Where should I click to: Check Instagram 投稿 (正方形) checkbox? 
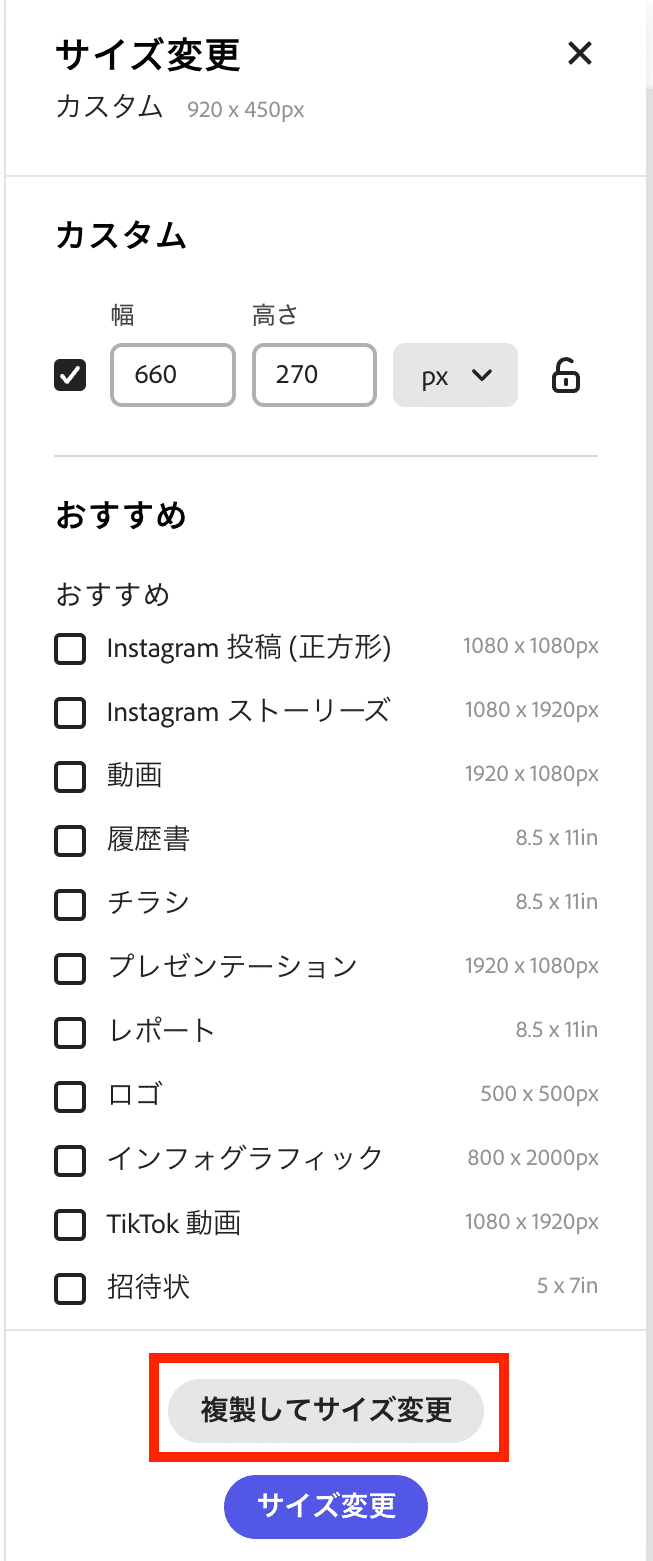point(70,649)
